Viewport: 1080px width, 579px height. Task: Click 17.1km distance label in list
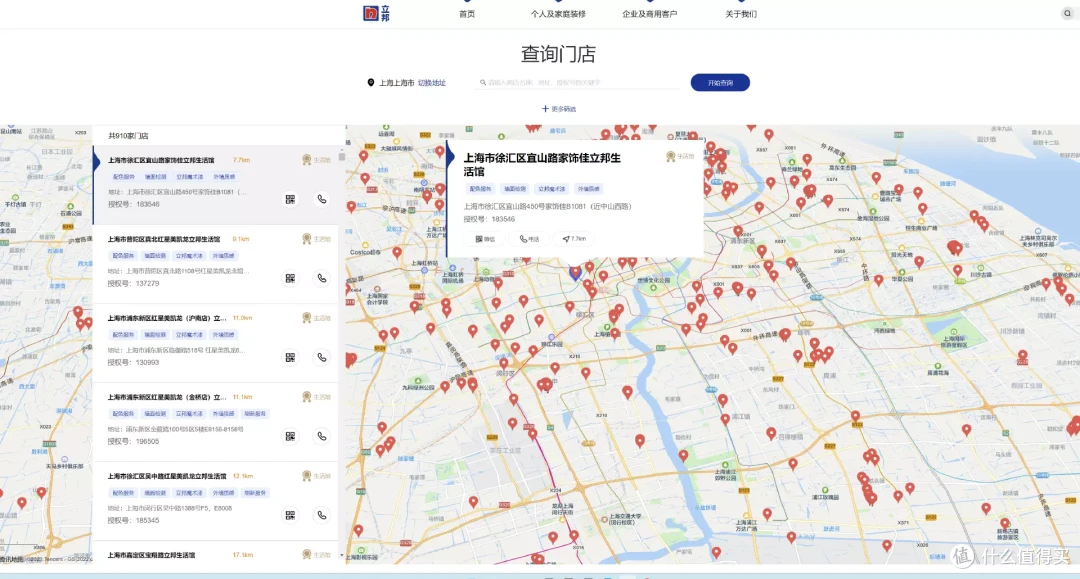coord(242,555)
